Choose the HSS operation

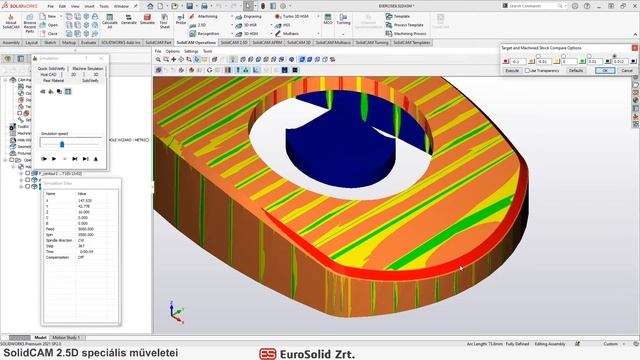pos(282,25)
